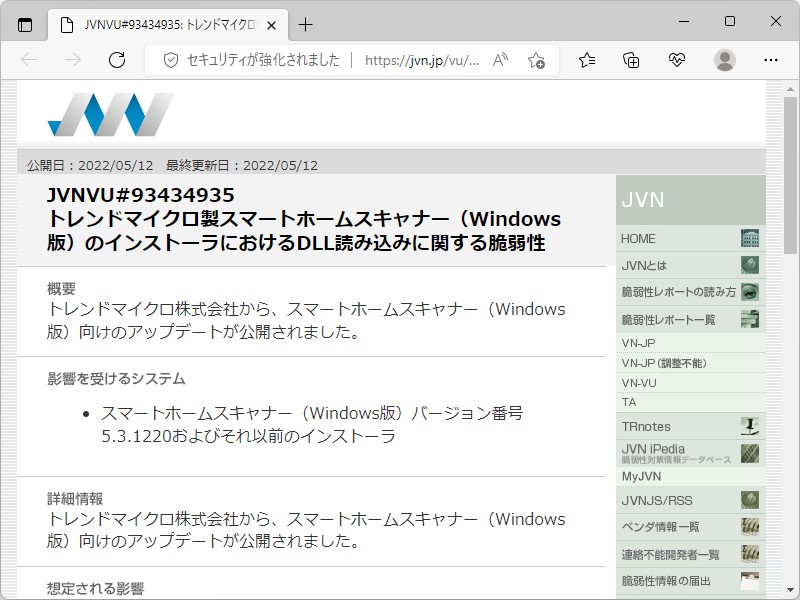Click the 連絡不能開発者一覧 sidebar icon

(x=750, y=552)
